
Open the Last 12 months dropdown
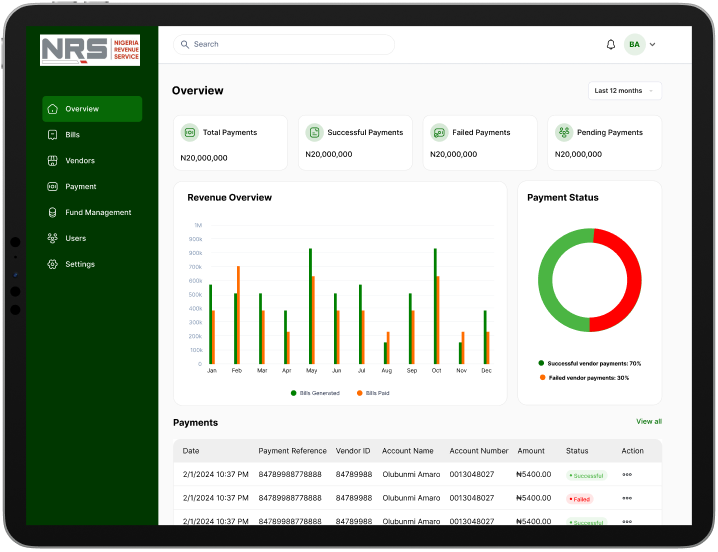[x=625, y=91]
